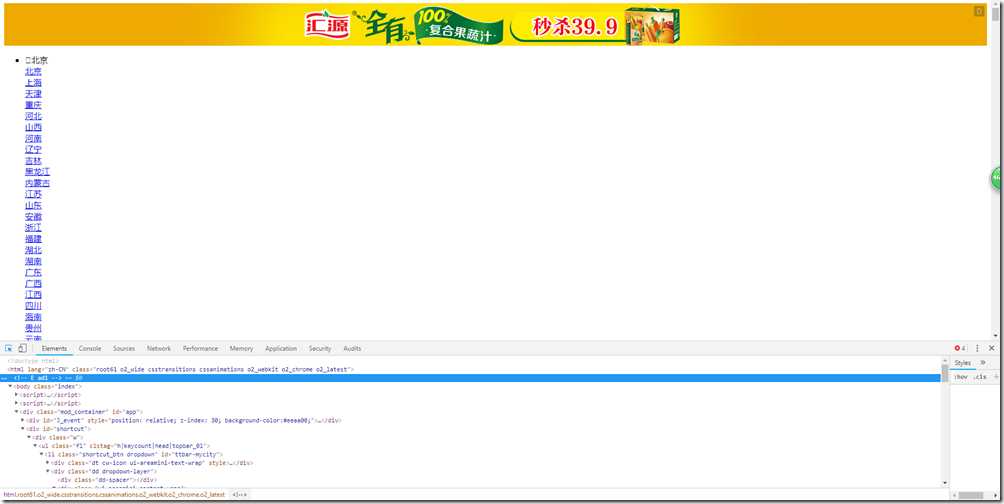The width and height of the screenshot is (1004, 504).
Task: Click the 湖北 city link
Action: point(33,250)
